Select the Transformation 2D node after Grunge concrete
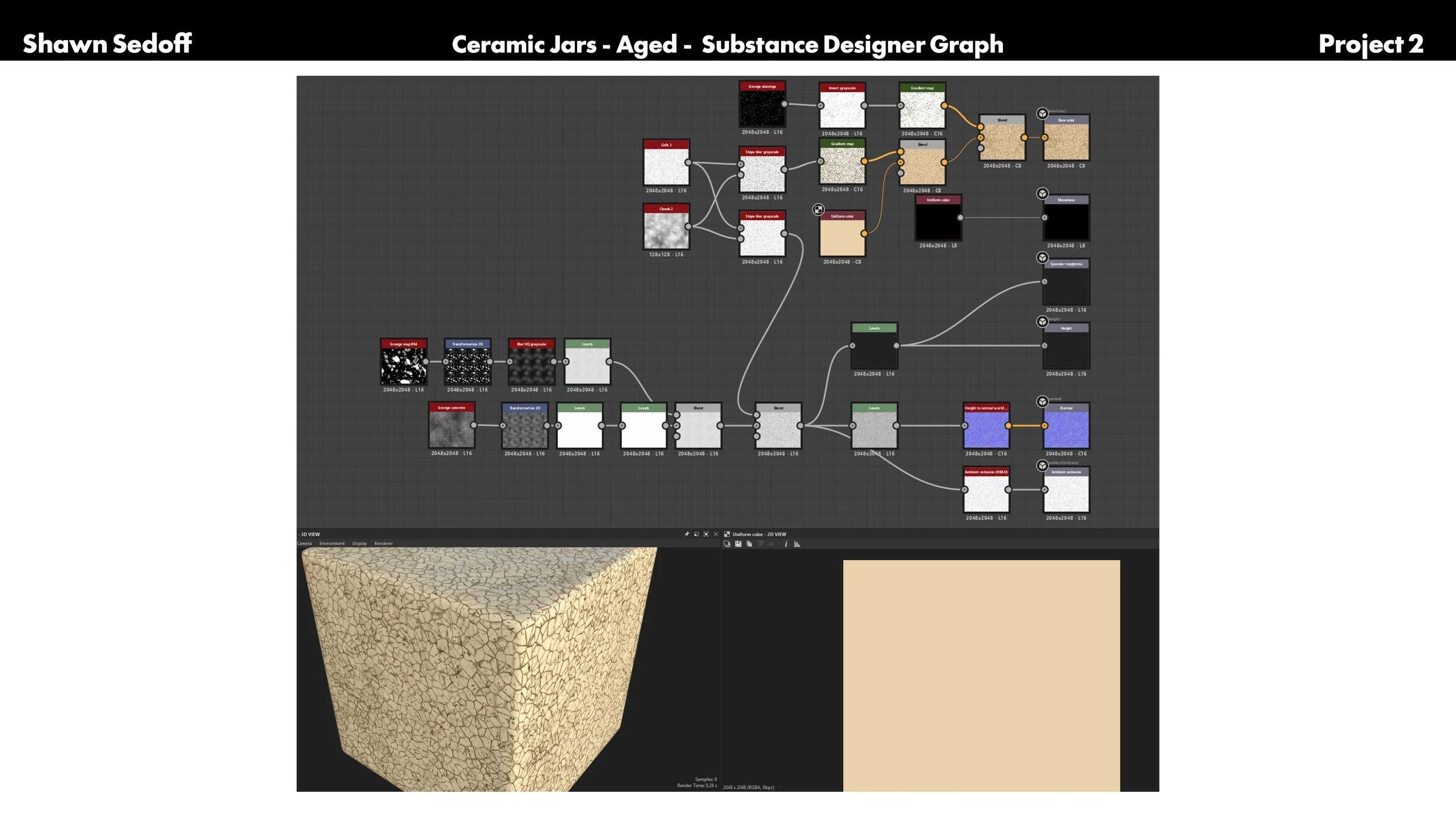The width and height of the screenshot is (1456, 819). (x=525, y=425)
